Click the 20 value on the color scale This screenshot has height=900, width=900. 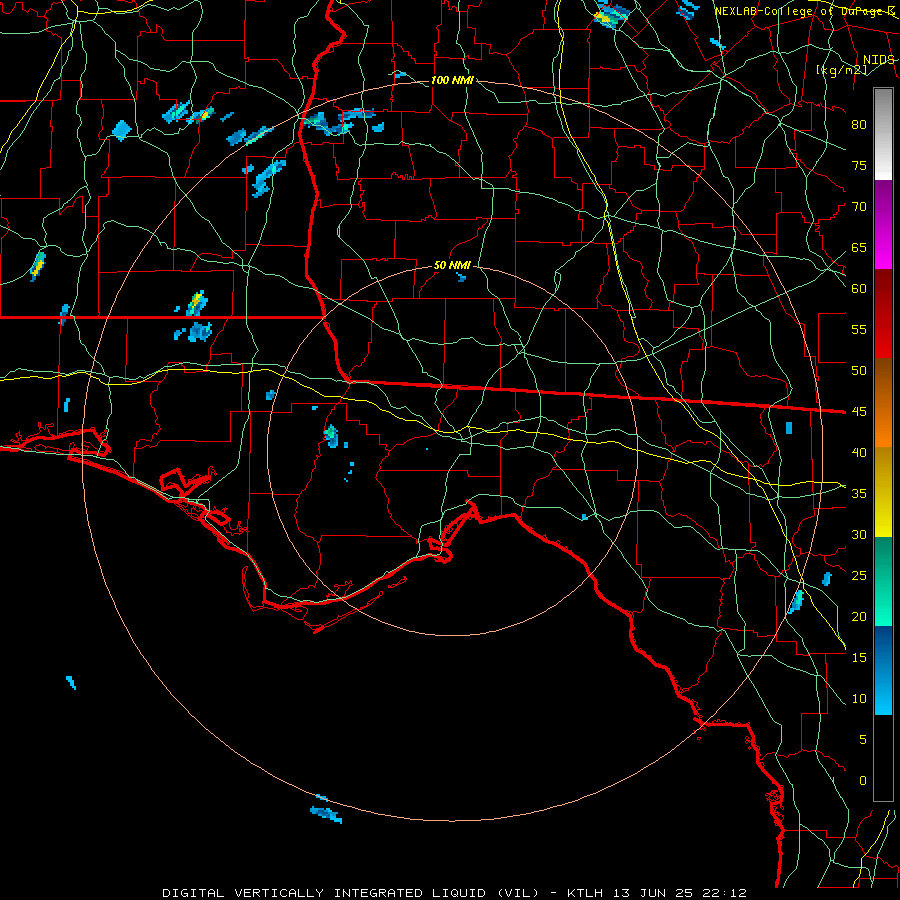[x=859, y=616]
